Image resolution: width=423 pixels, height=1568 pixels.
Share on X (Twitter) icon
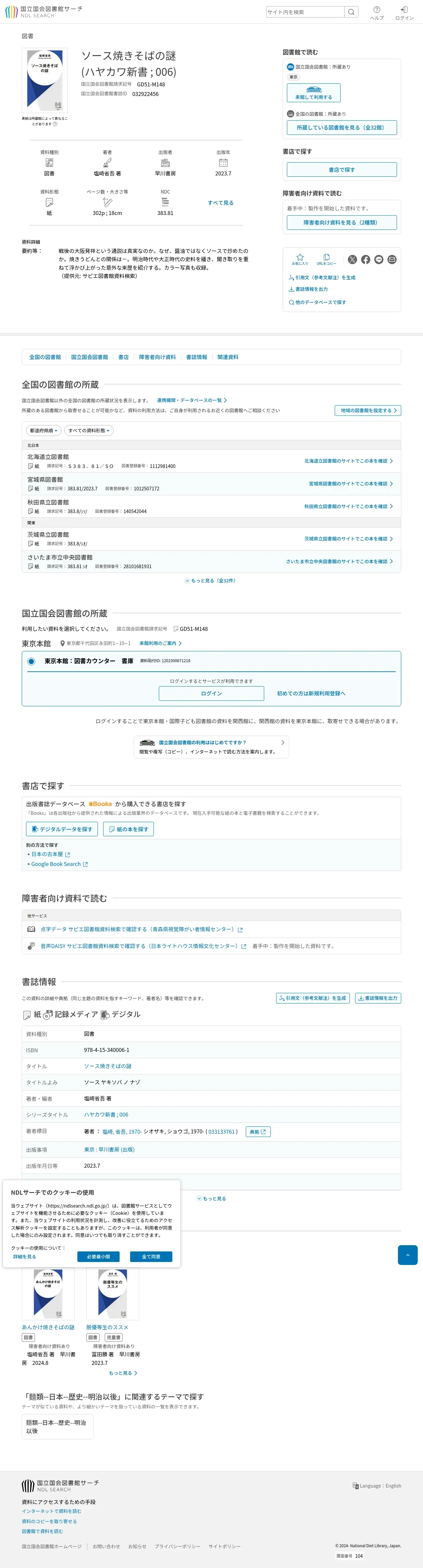click(x=352, y=259)
